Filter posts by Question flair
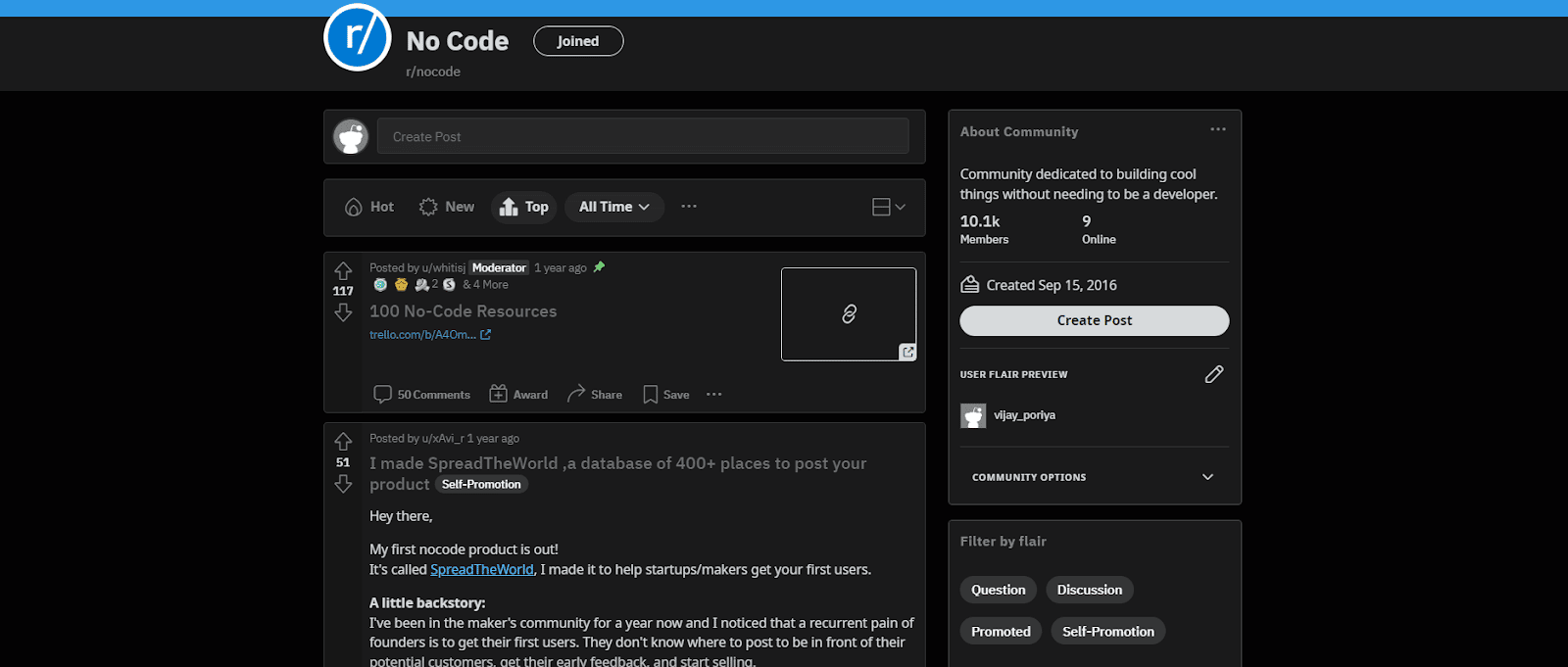The image size is (1568, 667). tap(999, 591)
